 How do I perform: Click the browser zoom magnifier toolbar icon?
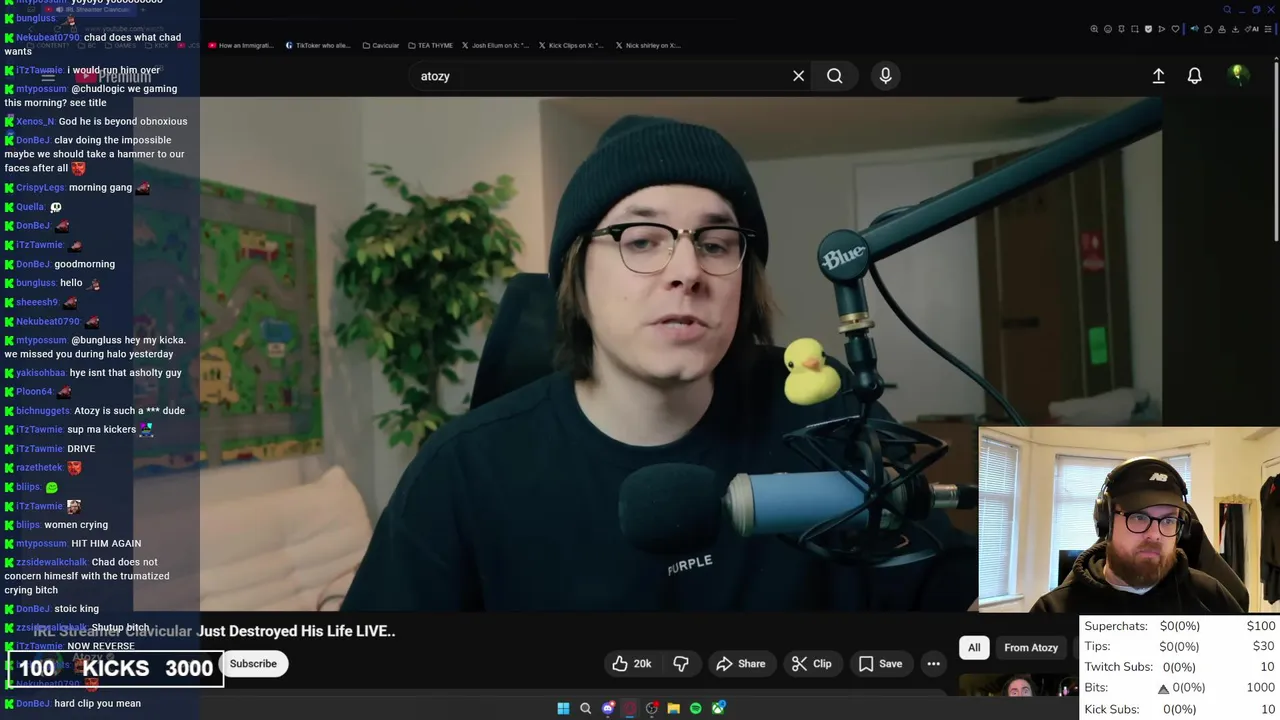(x=1094, y=29)
